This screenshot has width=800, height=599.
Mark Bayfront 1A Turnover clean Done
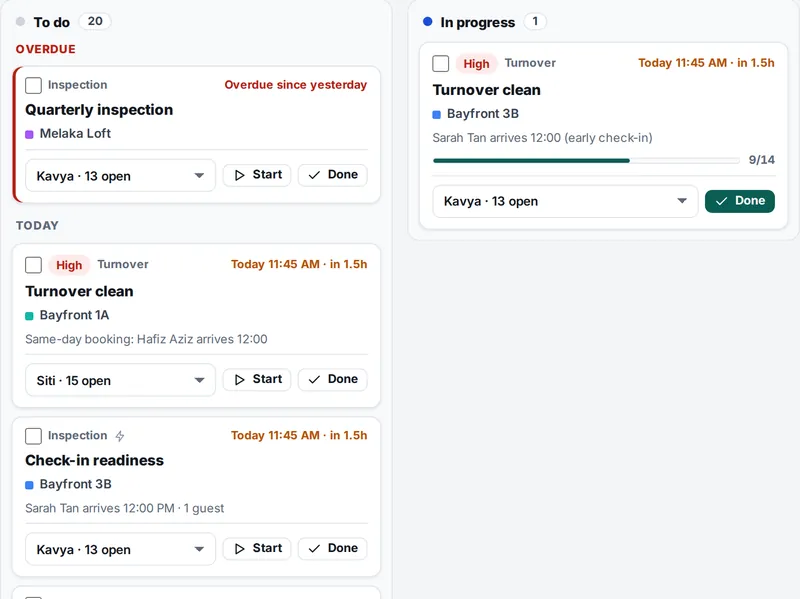333,380
